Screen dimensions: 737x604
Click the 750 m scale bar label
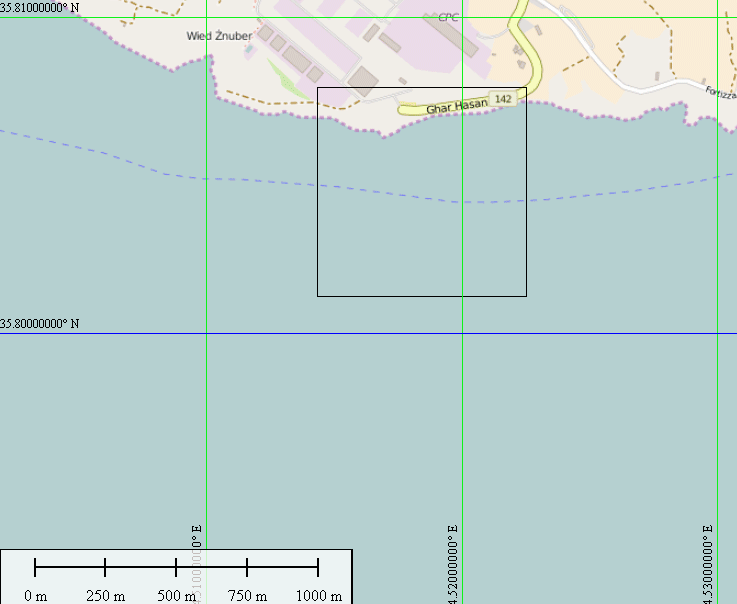coord(247,596)
